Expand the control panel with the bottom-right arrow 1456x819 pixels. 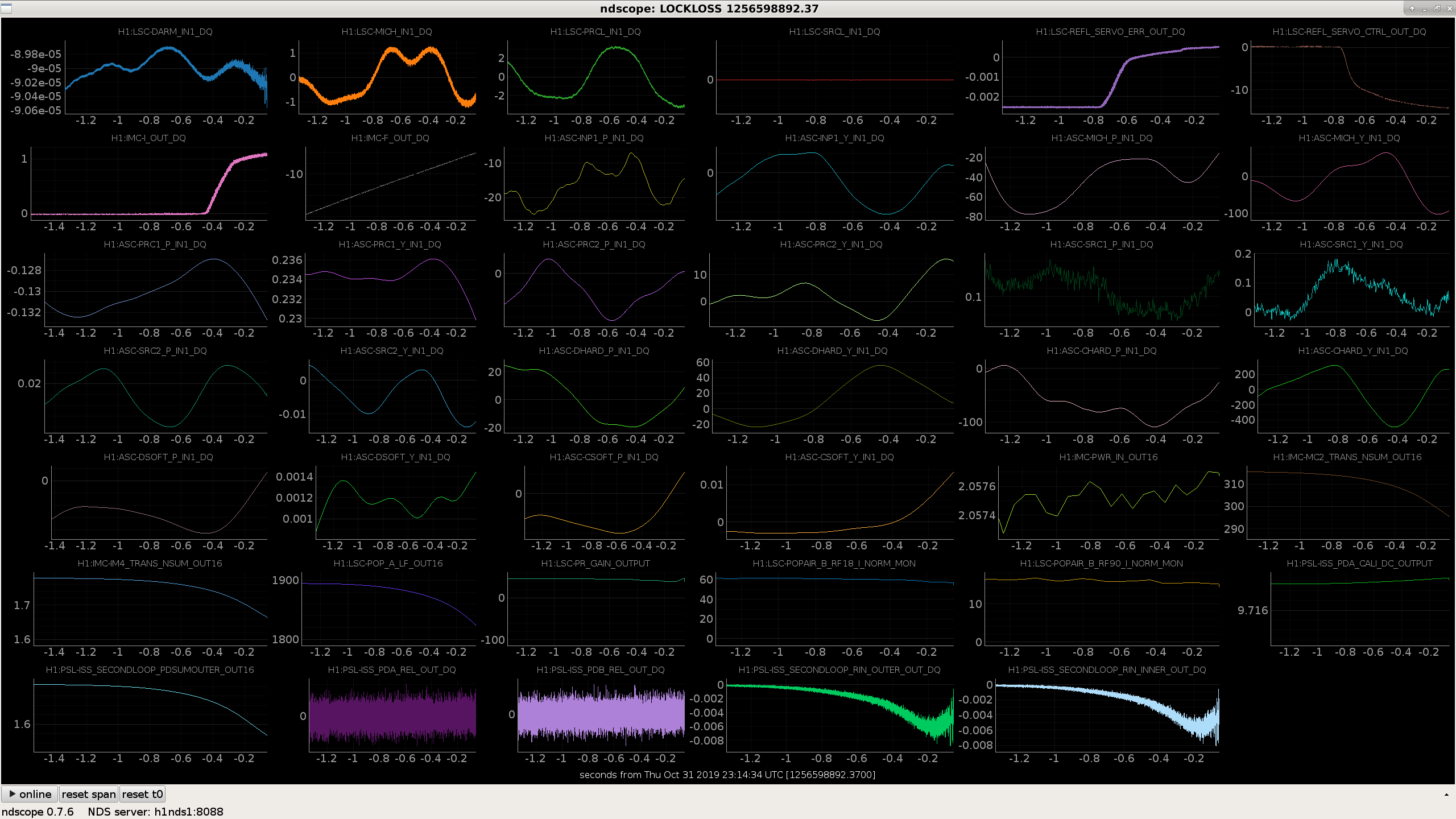tap(1446, 795)
